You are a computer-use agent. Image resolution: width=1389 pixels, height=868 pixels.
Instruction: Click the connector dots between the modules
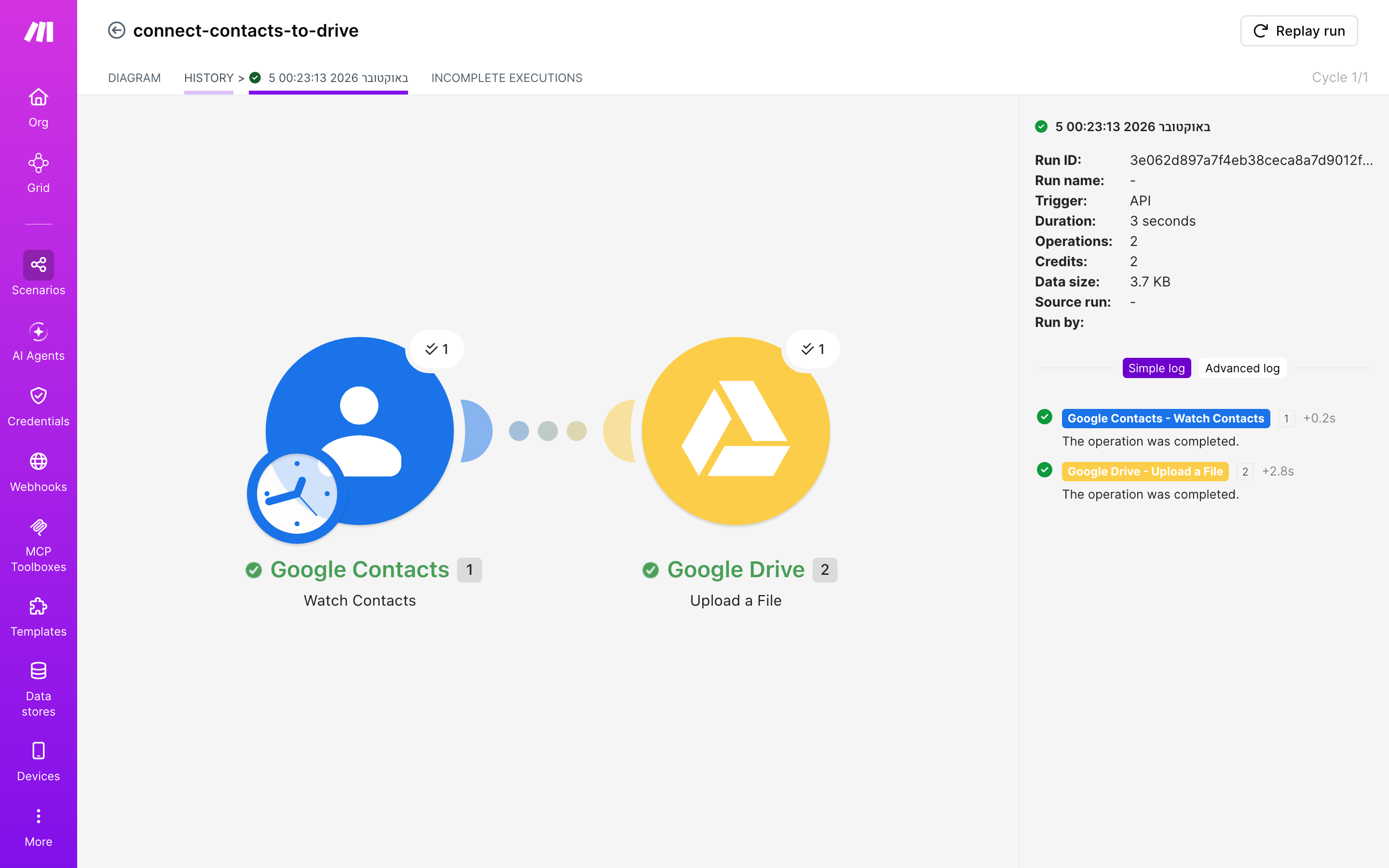coord(547,431)
